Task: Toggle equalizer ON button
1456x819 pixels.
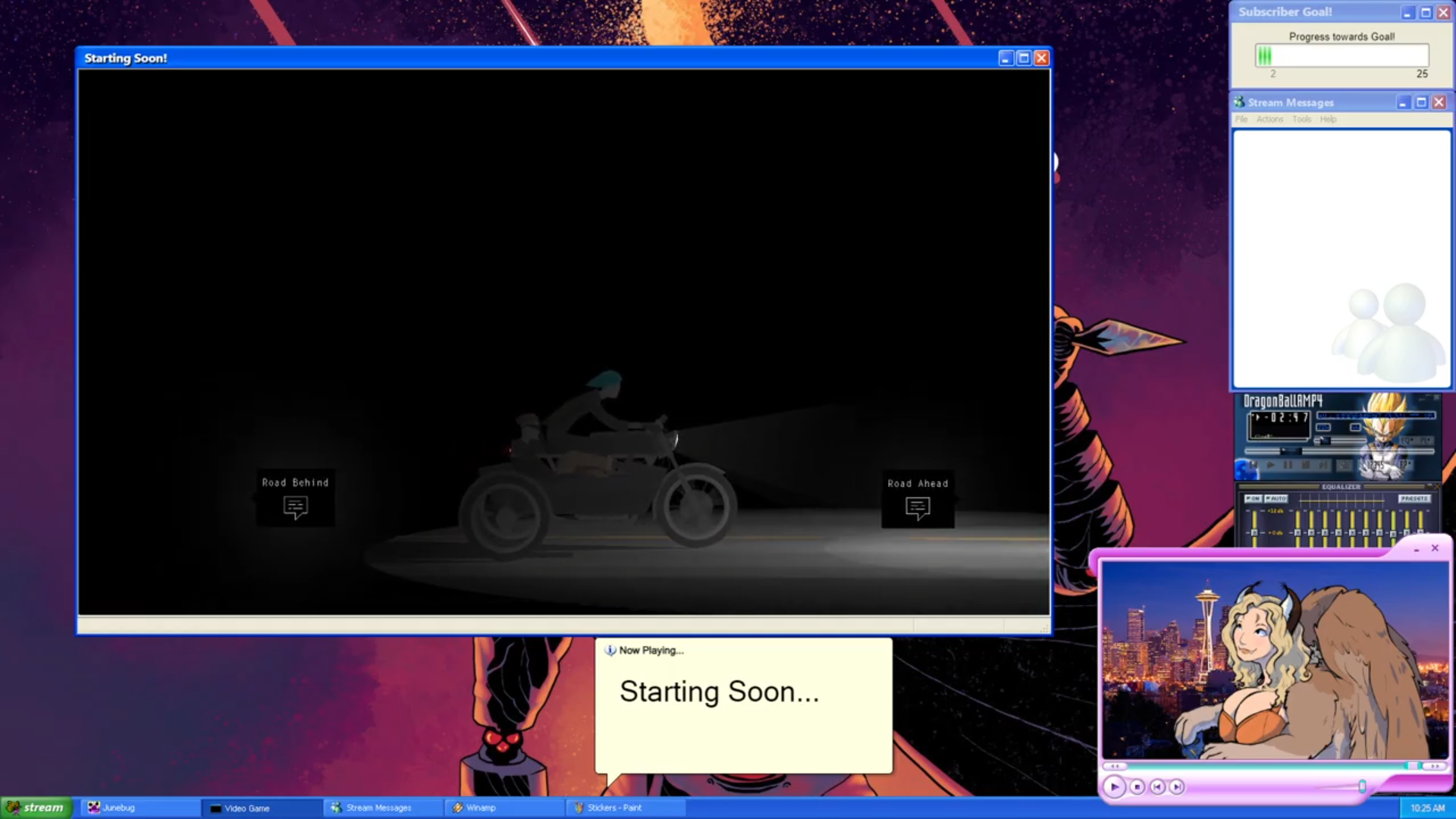Action: point(1252,499)
